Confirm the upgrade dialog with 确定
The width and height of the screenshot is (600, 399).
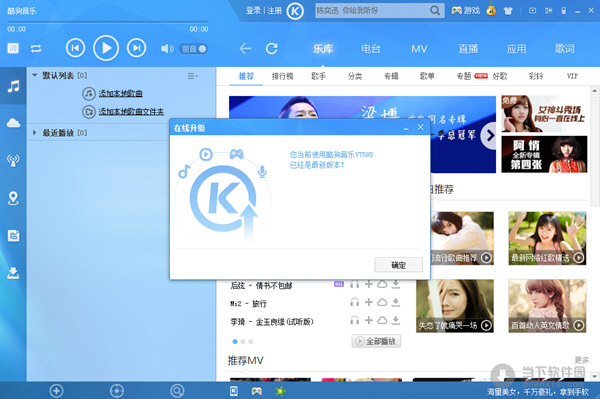[x=398, y=265]
